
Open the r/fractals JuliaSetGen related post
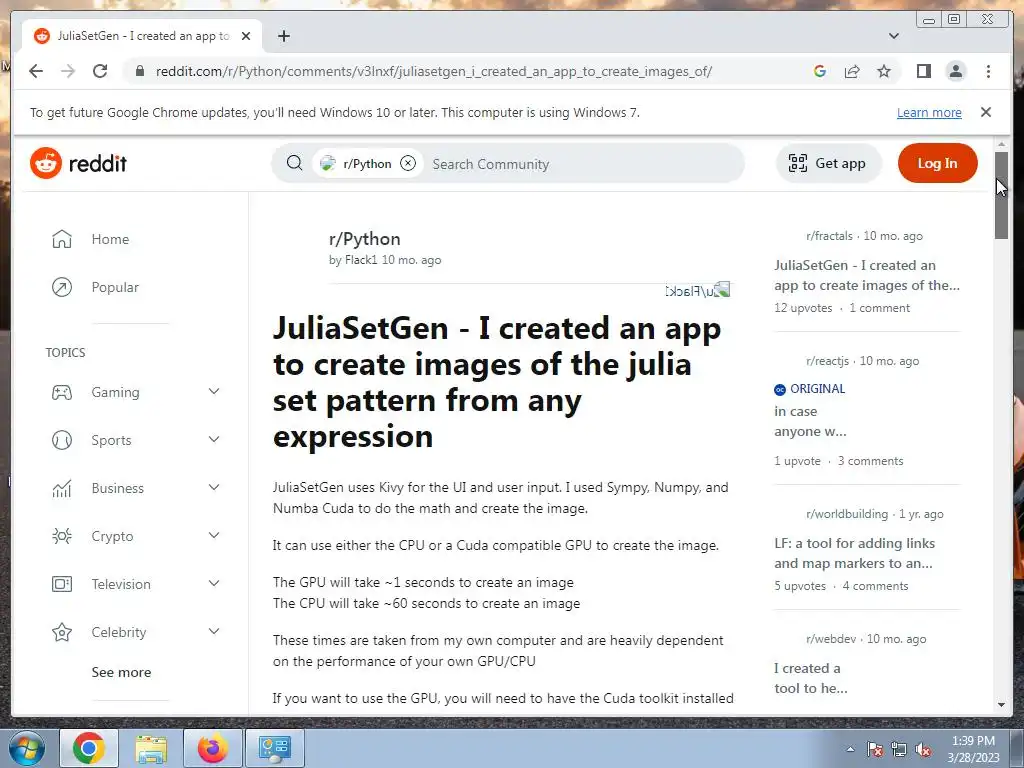tap(867, 276)
